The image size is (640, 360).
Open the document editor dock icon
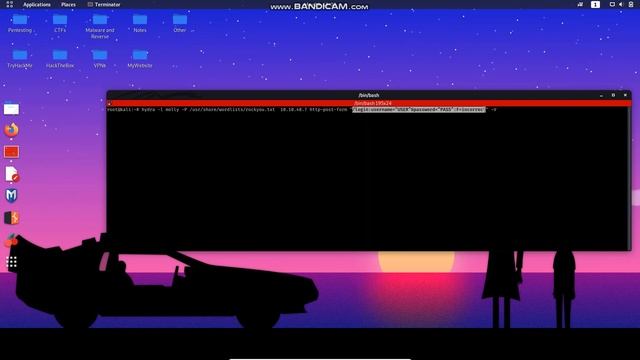[12, 174]
